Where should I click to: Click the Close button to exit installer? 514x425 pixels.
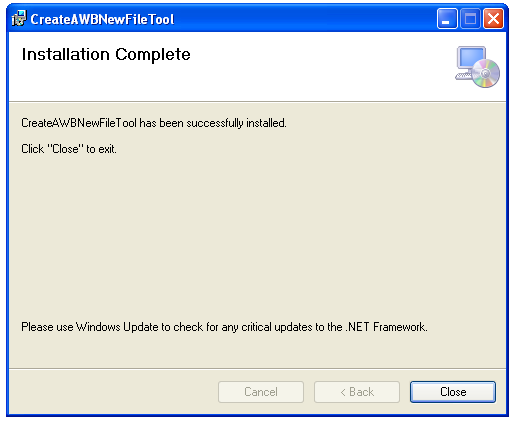pyautogui.click(x=453, y=392)
